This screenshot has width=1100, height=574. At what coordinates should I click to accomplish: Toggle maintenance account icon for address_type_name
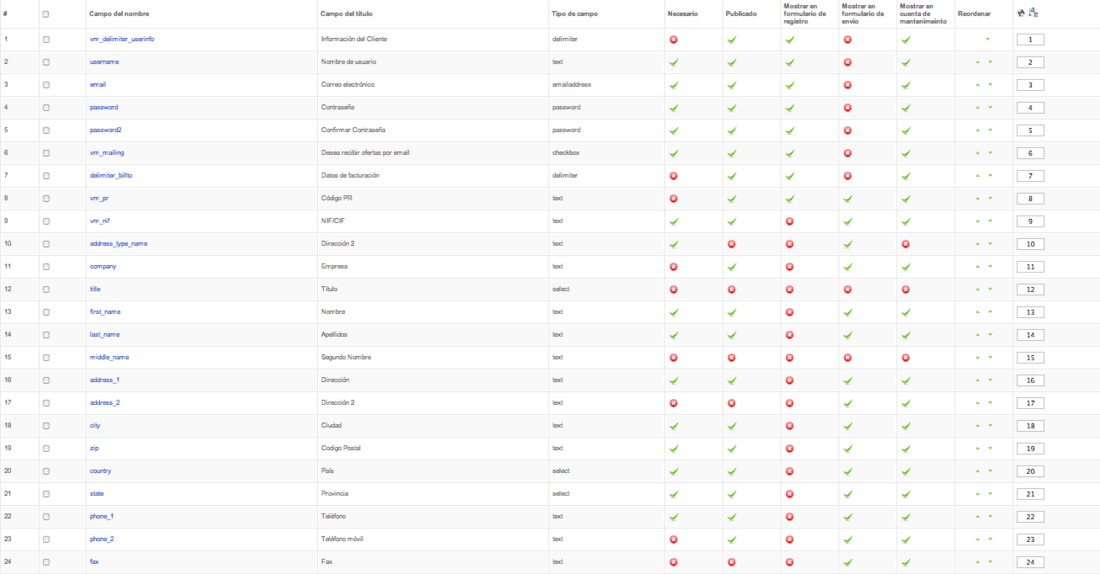906,244
